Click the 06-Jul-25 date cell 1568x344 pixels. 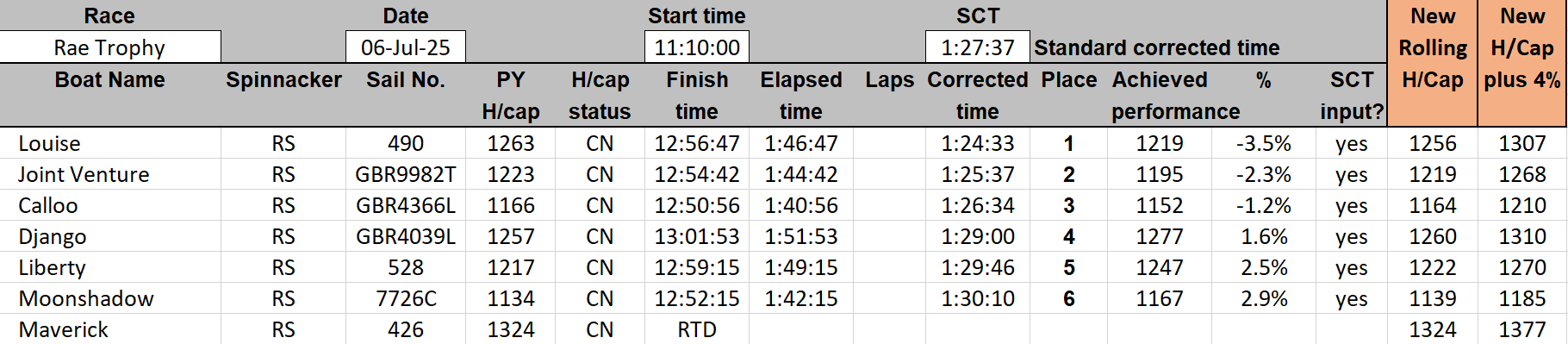point(406,47)
